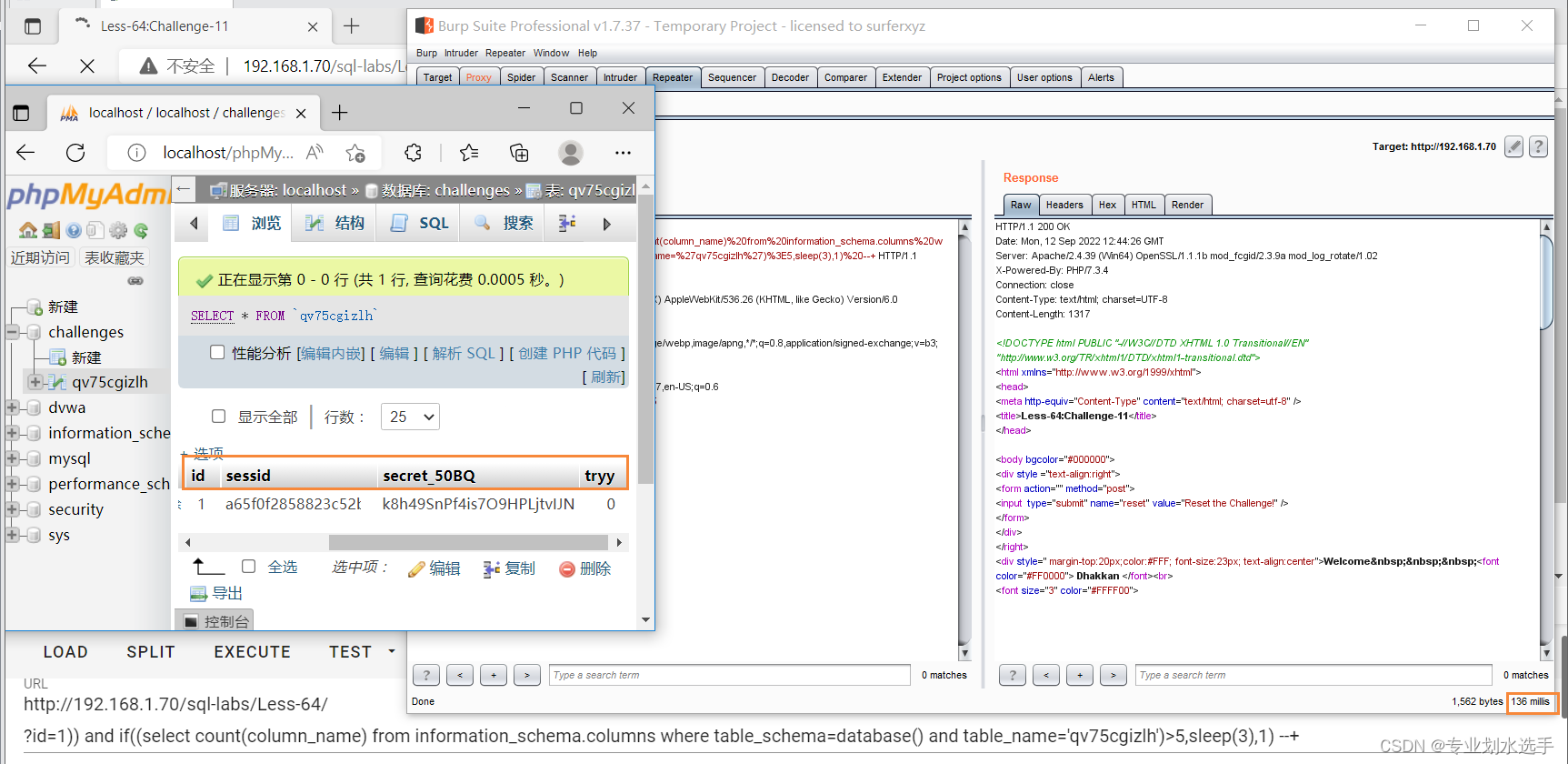Open Edge settings and more menu
The height and width of the screenshot is (764, 1568).
(623, 153)
